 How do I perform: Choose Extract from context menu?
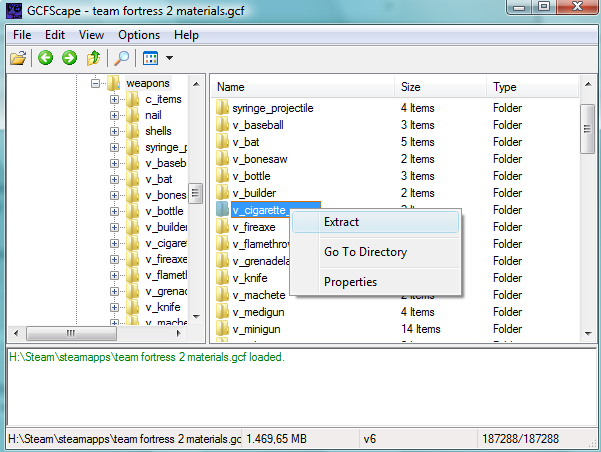pyautogui.click(x=375, y=222)
